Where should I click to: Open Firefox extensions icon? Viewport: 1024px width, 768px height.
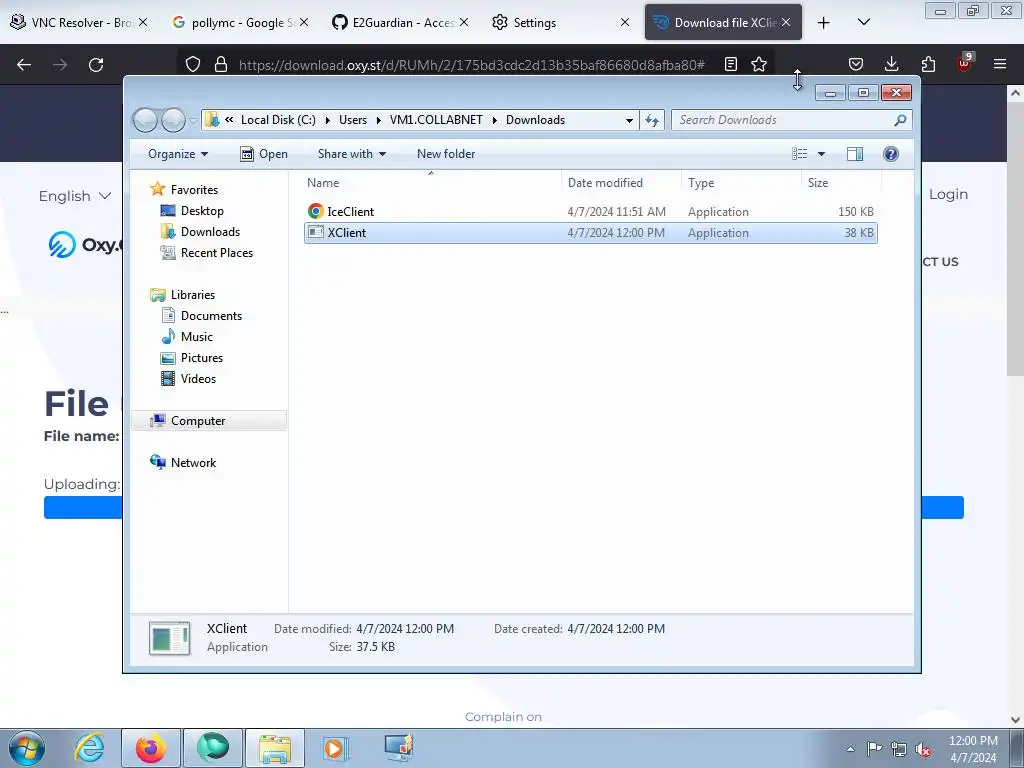click(928, 65)
